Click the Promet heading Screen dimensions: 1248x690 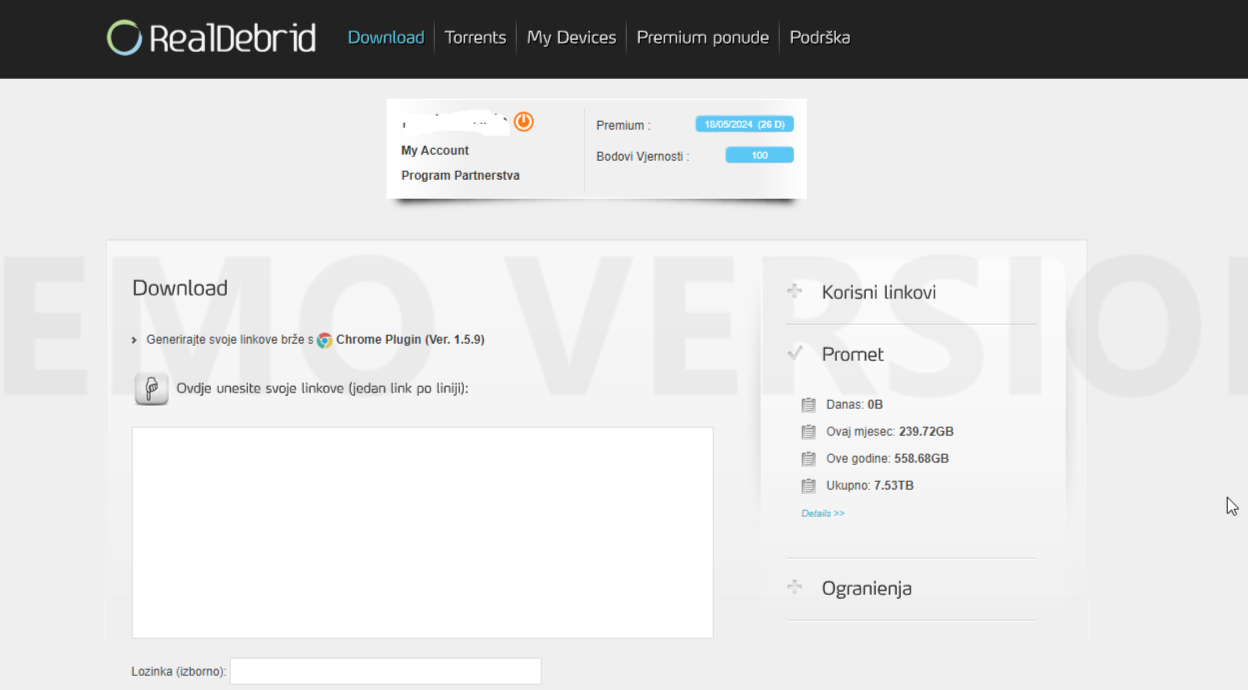[853, 354]
